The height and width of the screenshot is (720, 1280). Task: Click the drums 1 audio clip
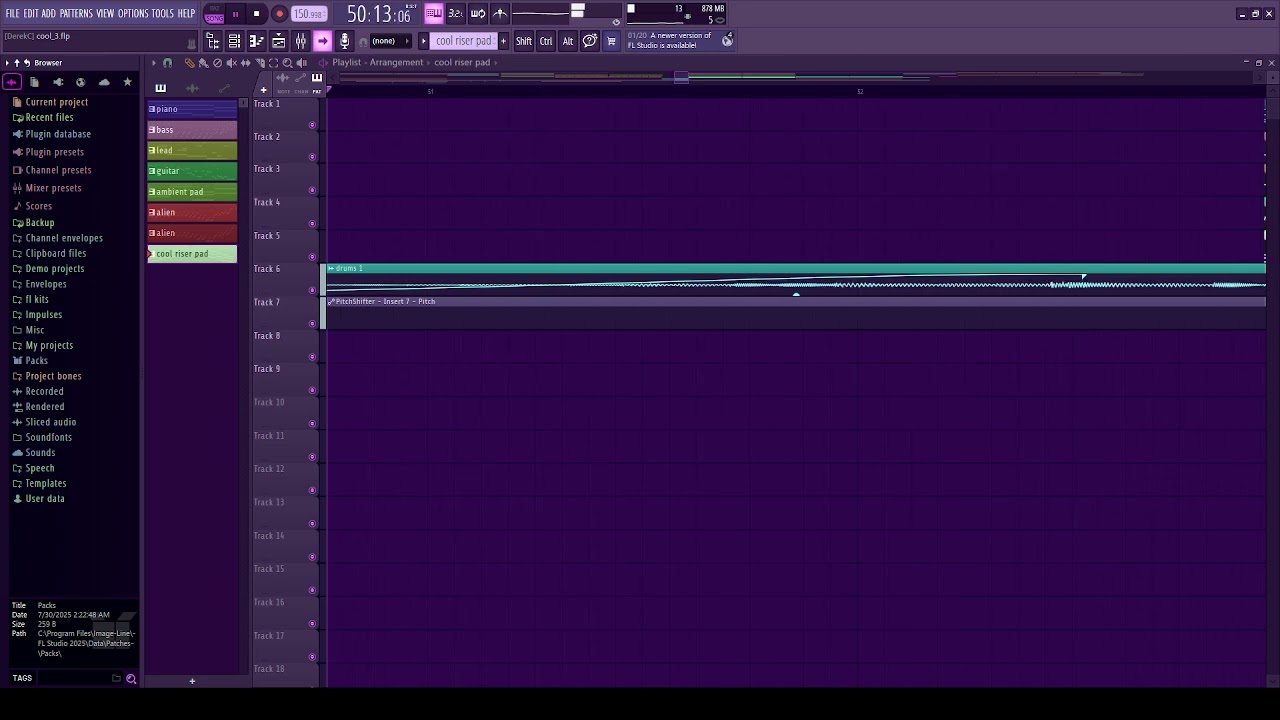click(795, 279)
